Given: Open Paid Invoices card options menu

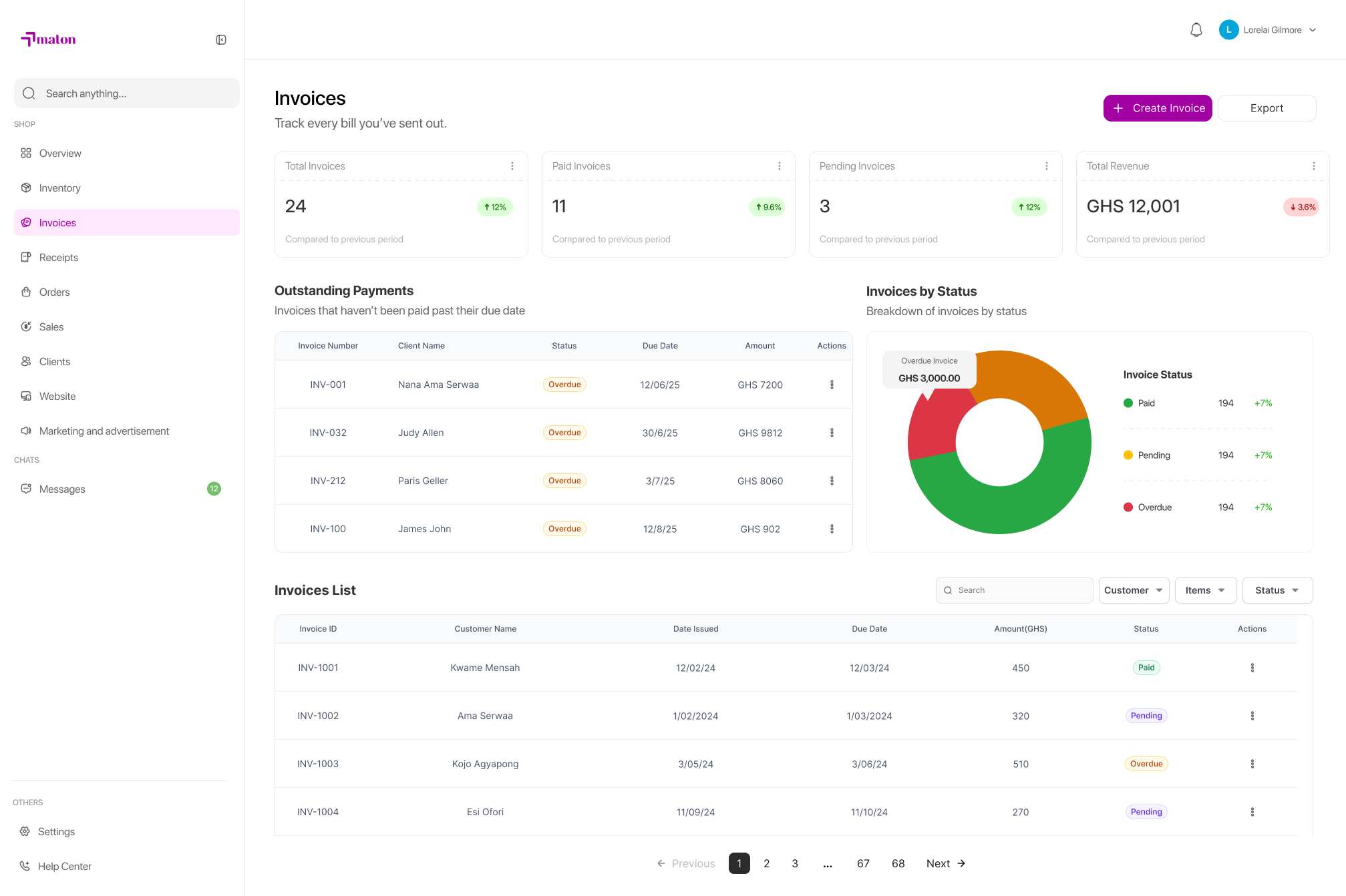Looking at the screenshot, I should [780, 166].
